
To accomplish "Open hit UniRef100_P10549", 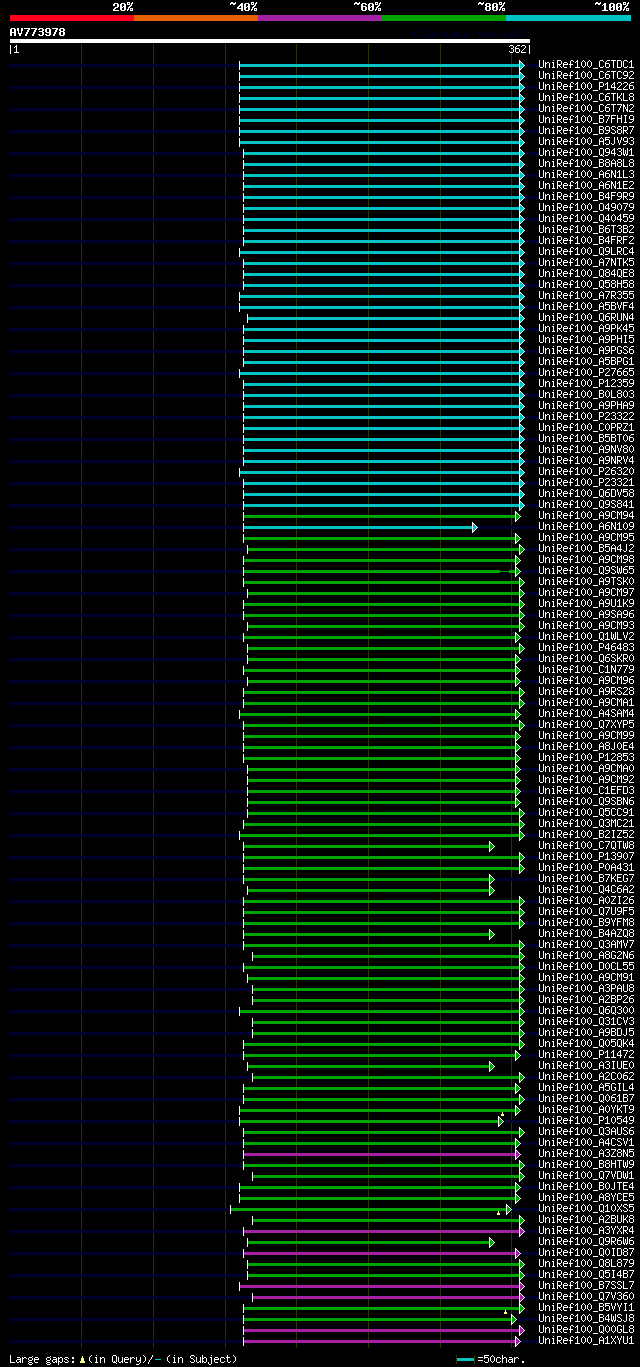I will (x=586, y=1121).
